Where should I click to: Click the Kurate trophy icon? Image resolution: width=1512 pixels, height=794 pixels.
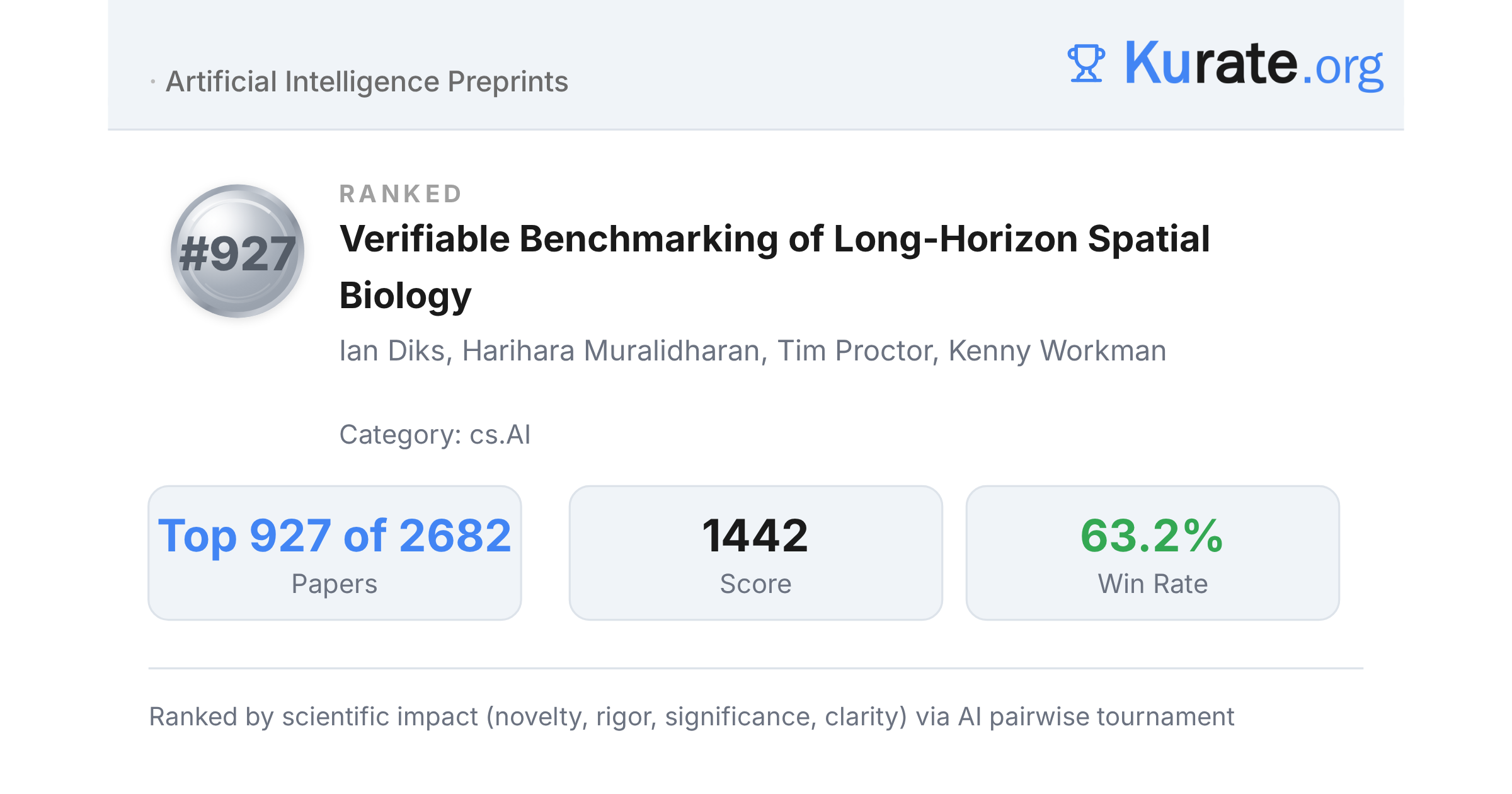[1085, 63]
